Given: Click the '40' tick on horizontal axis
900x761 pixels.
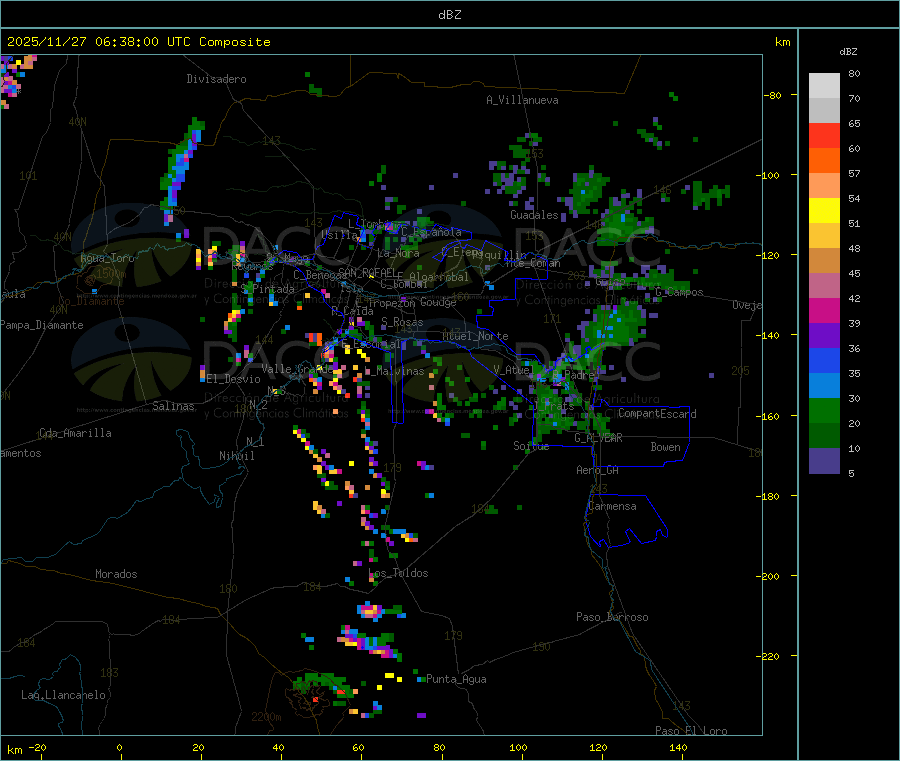Looking at the screenshot, I should (x=278, y=748).
